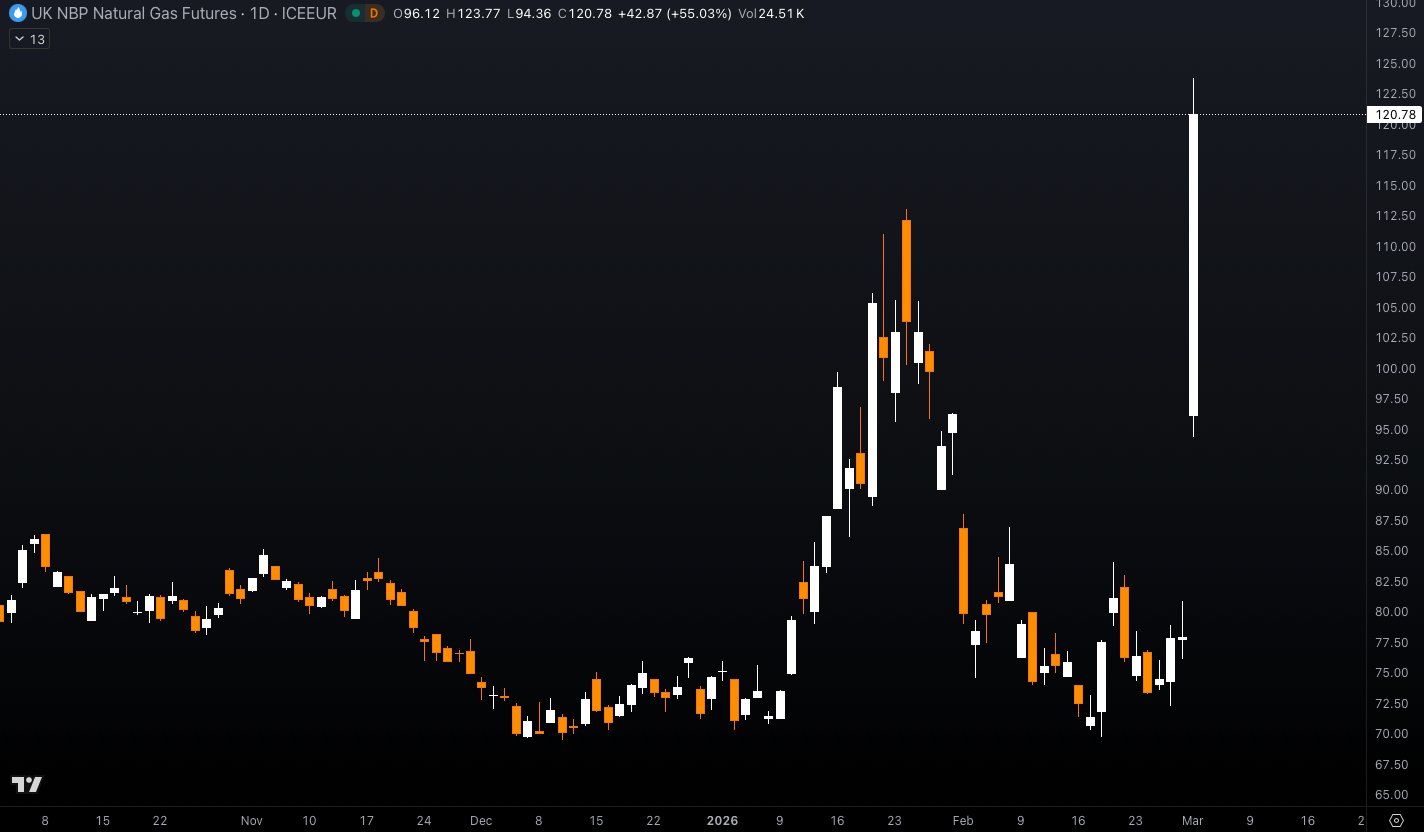Click the green market status dot
Viewport: 1424px width, 832px height.
coord(356,14)
